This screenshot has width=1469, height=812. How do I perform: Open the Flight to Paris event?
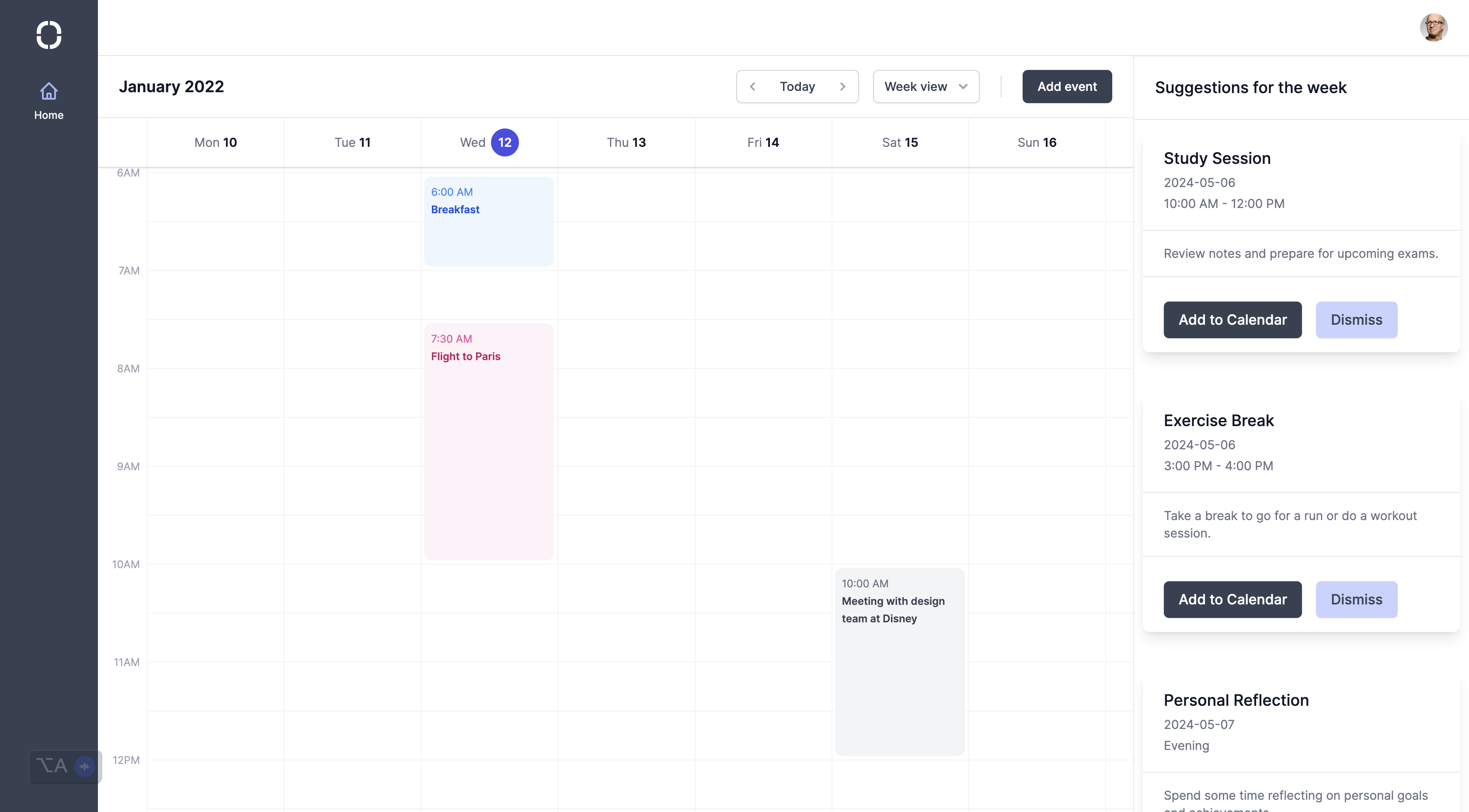pos(489,442)
